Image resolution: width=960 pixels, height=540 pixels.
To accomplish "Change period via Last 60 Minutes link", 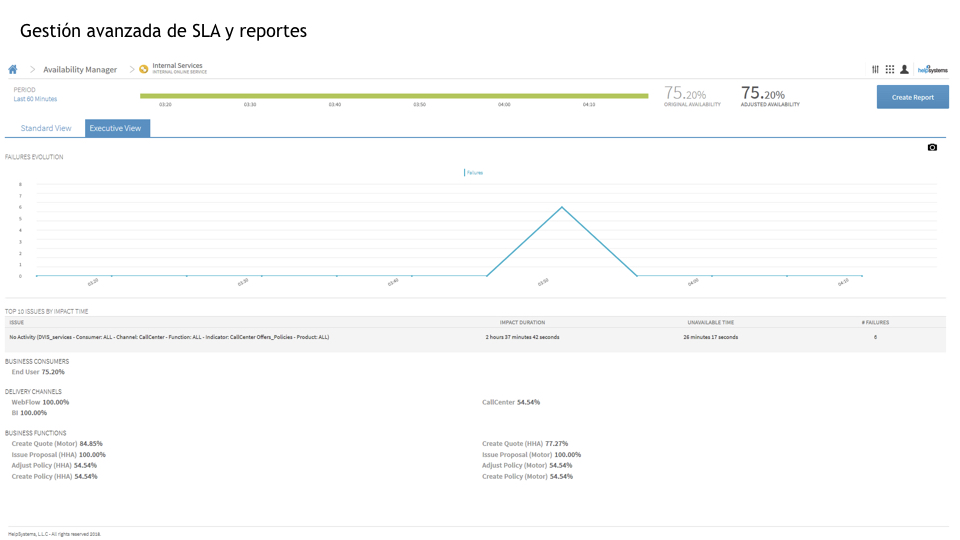I will point(36,99).
